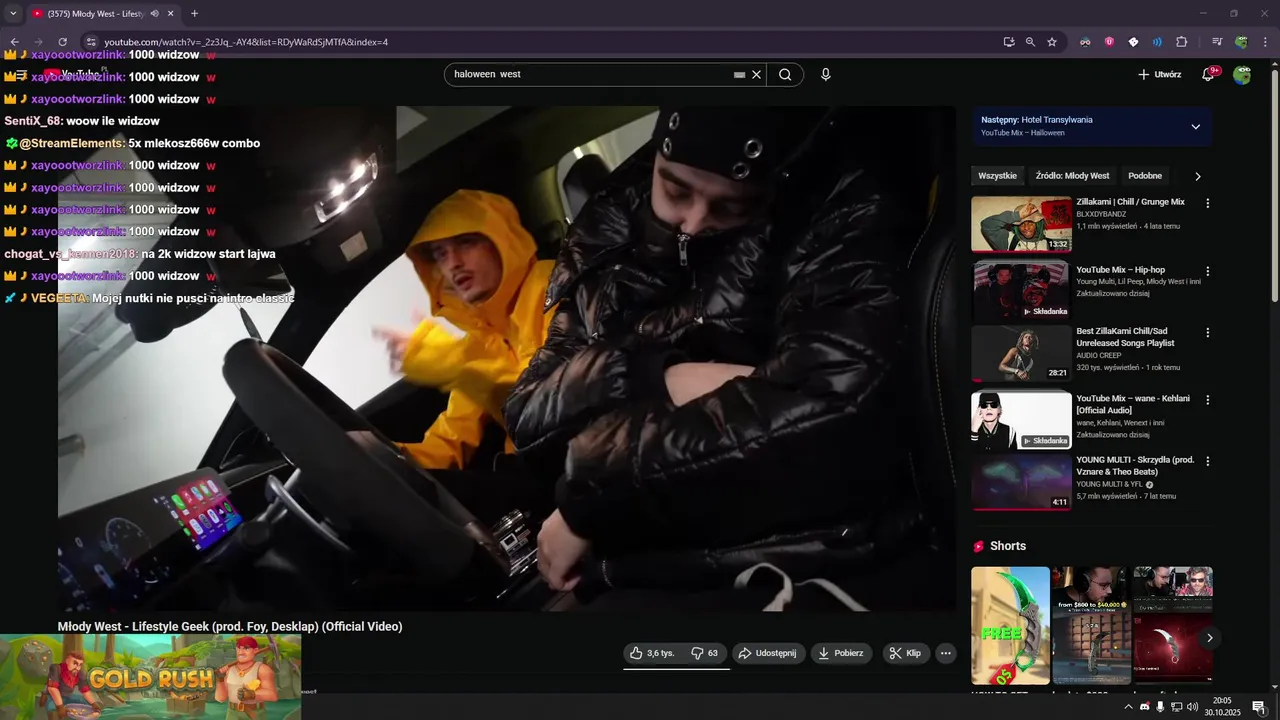Open the Windows notification center
The height and width of the screenshot is (720, 1280).
coord(1259,707)
